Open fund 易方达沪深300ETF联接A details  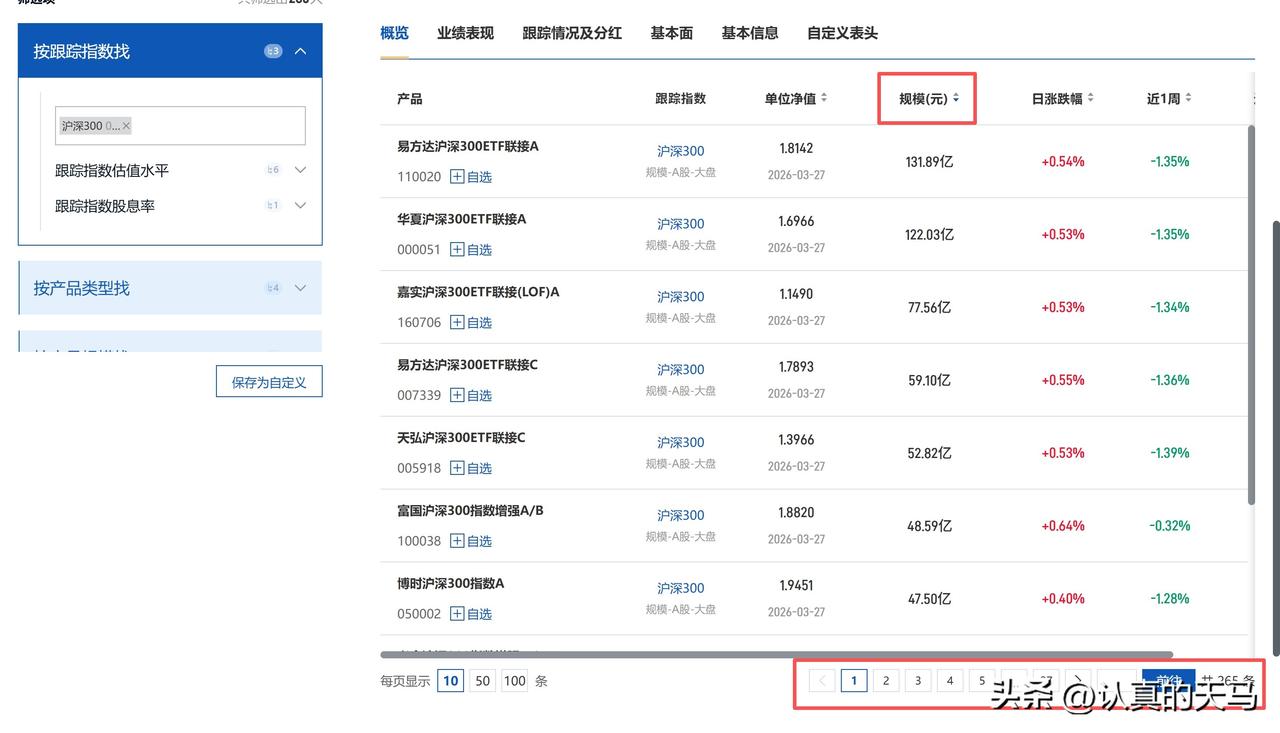pyautogui.click(x=468, y=146)
